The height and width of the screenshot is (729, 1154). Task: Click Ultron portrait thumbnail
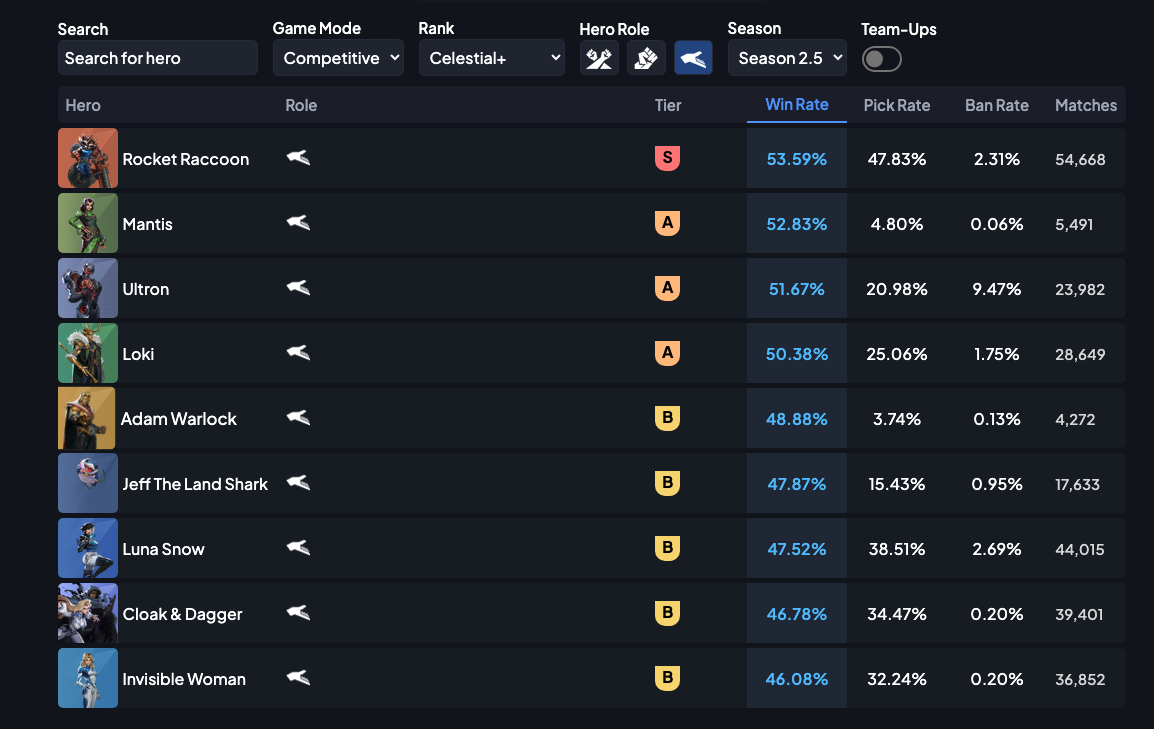pos(88,288)
